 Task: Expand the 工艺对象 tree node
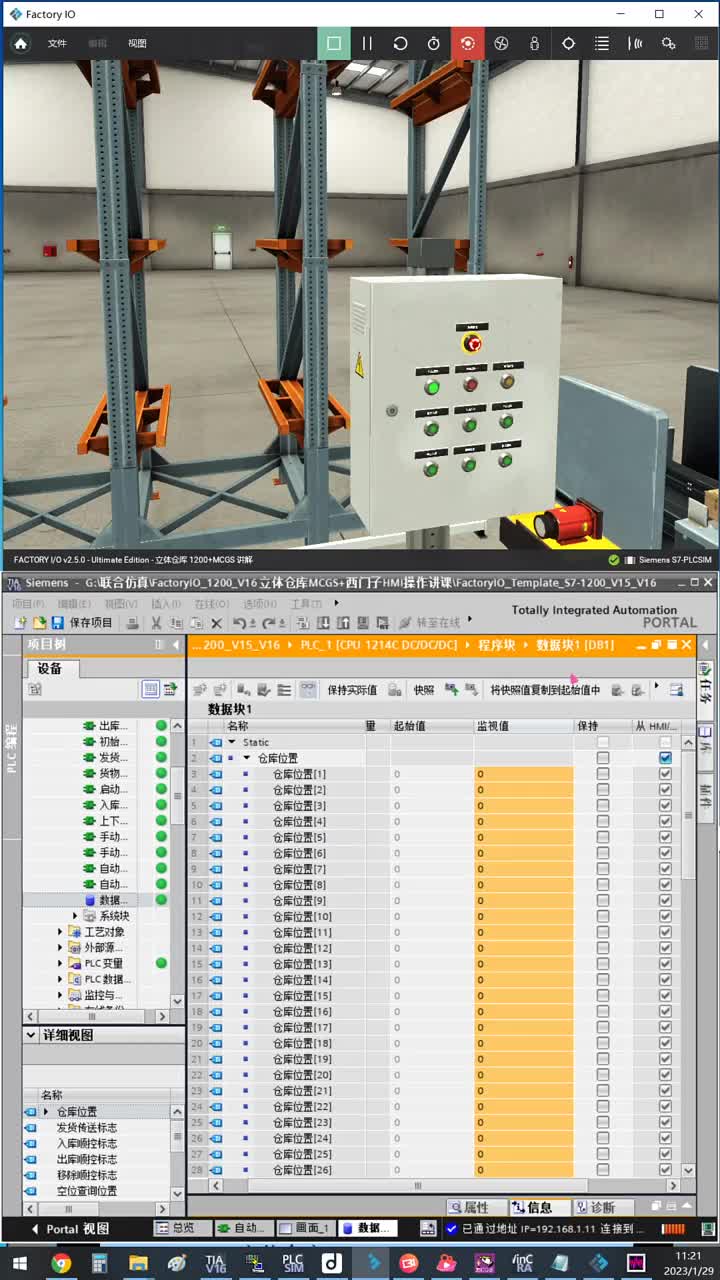(60, 932)
